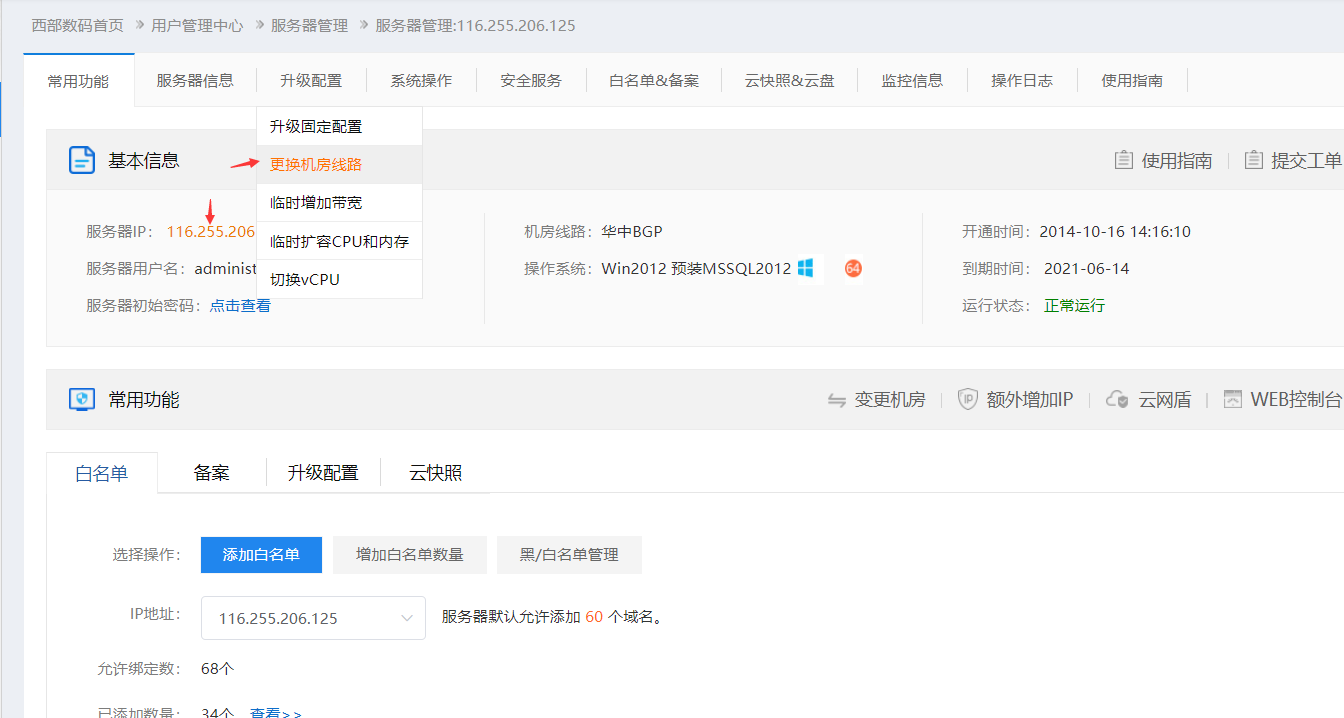The height and width of the screenshot is (718, 1344).
Task: Click the 变更机房 transfer arrows icon
Action: coord(838,398)
